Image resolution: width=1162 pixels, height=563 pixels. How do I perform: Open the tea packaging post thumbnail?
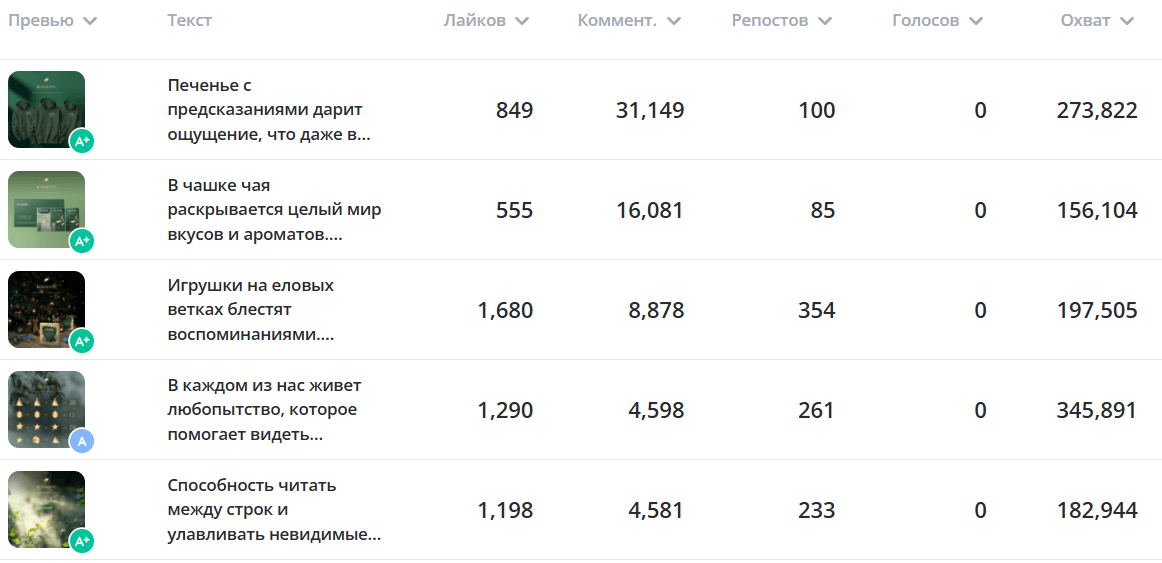(45, 206)
